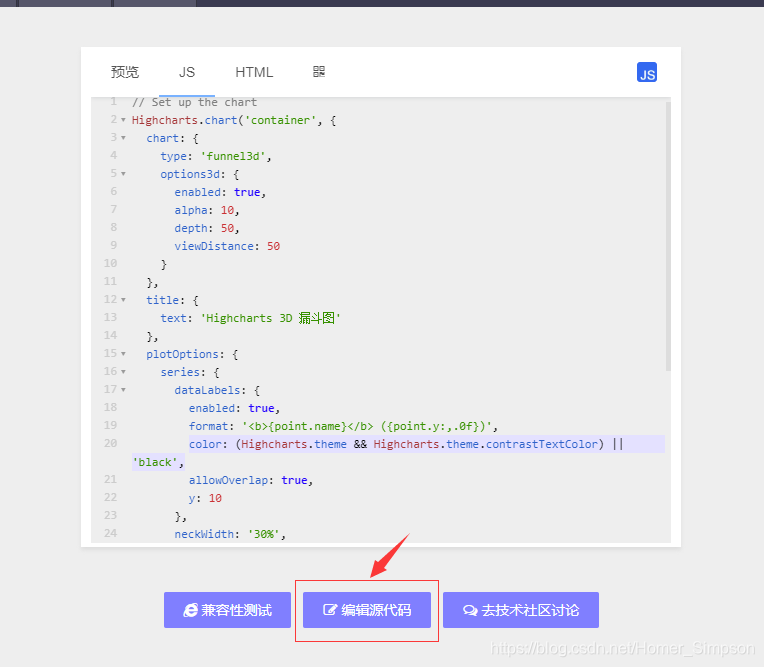Viewport: 764px width, 667px height.
Task: Open 去技术社区讨论 button
Action: 521,610
